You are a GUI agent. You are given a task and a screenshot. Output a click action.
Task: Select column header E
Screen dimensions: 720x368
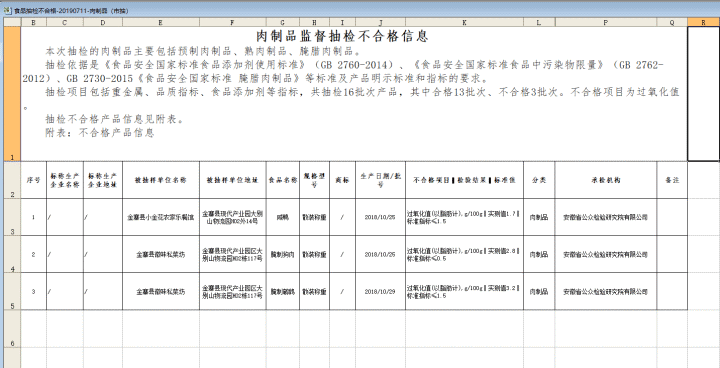click(161, 22)
